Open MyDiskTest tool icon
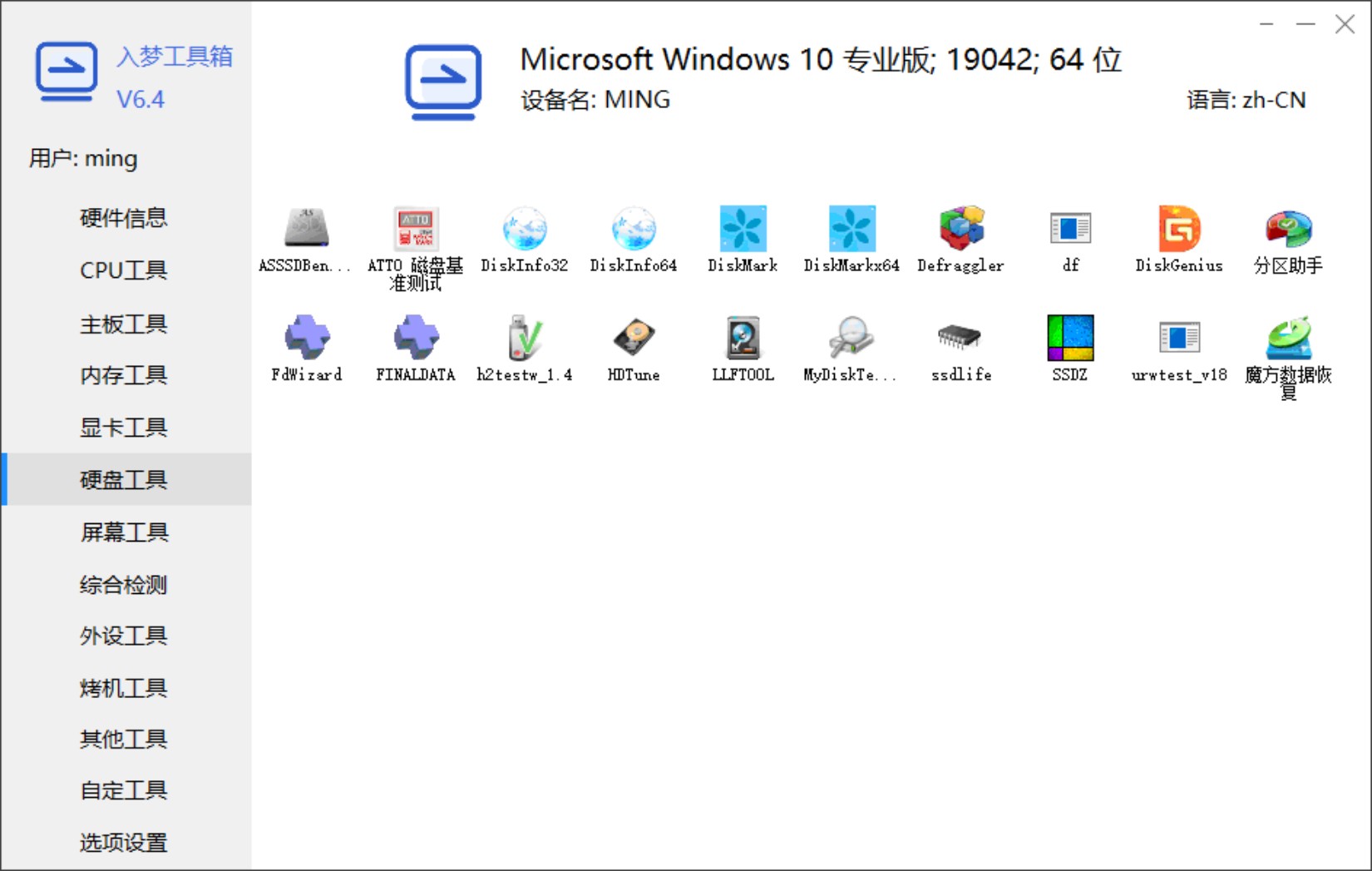The height and width of the screenshot is (871, 1372). pos(851,337)
